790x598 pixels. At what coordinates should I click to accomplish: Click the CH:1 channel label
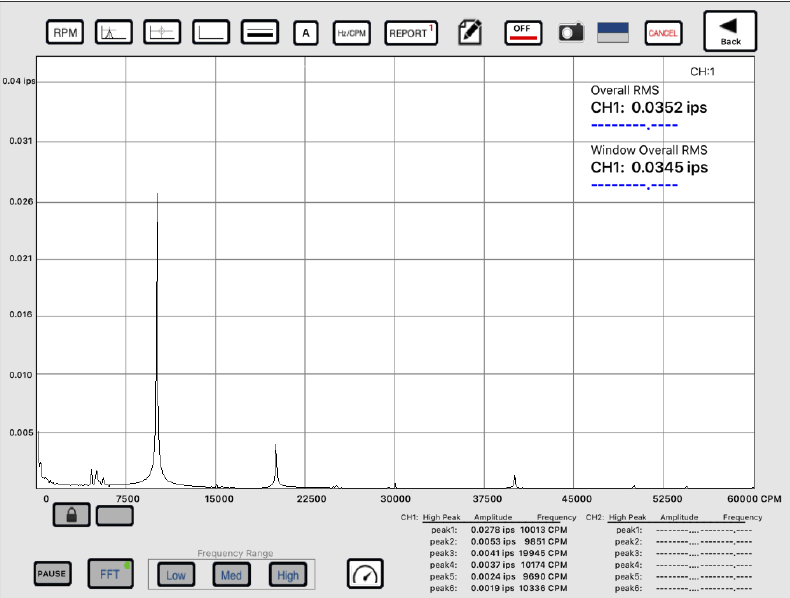702,72
